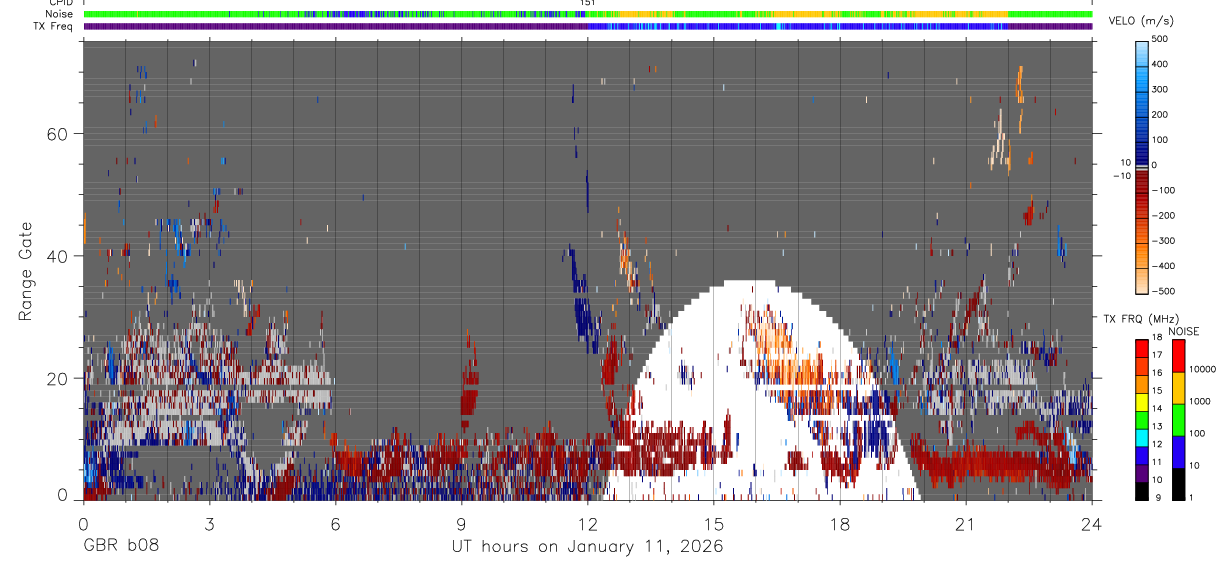Click the 12 MHz frequency legend label

[x=1157, y=446]
